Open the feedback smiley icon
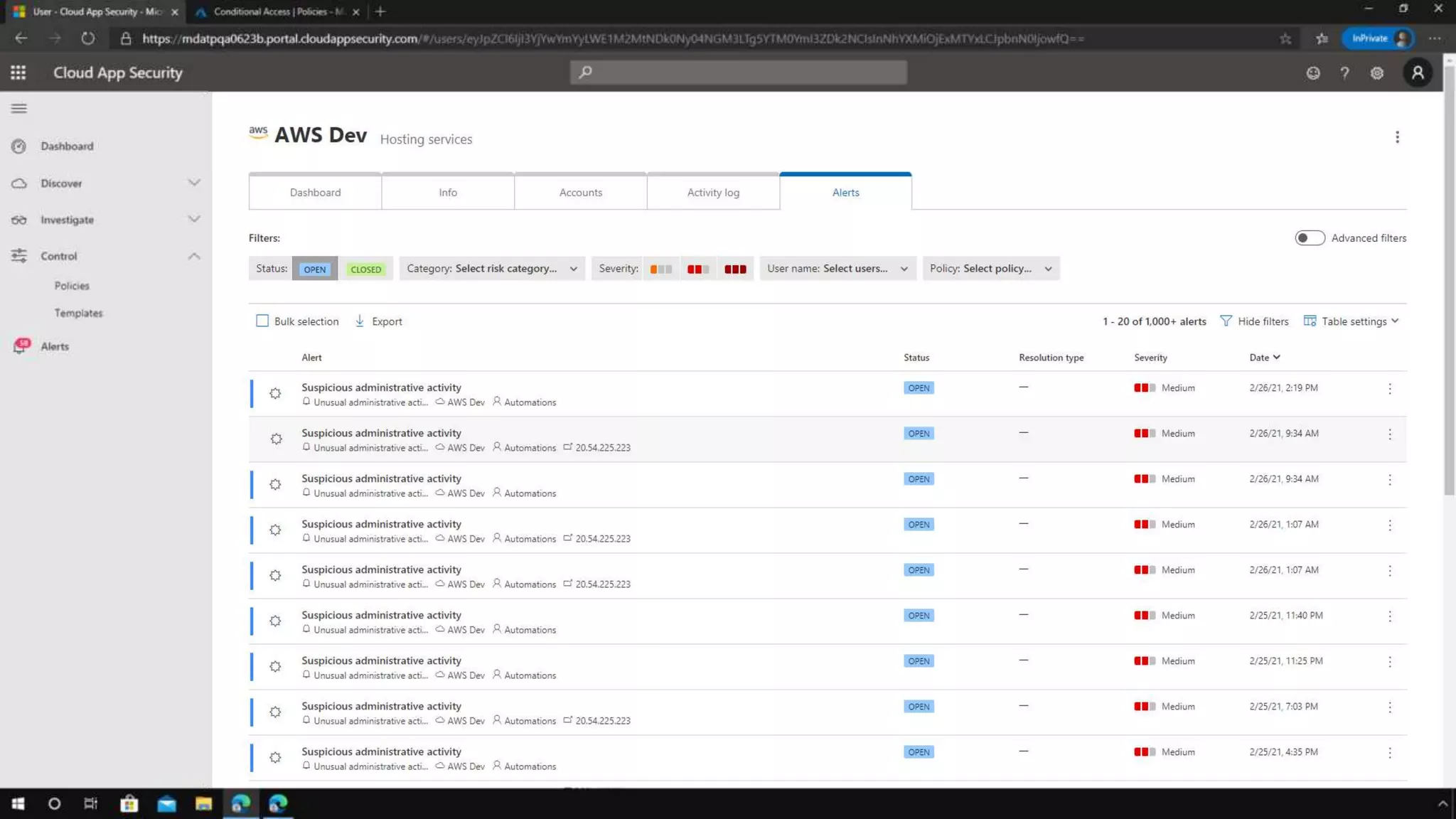The height and width of the screenshot is (819, 1456). click(1313, 73)
